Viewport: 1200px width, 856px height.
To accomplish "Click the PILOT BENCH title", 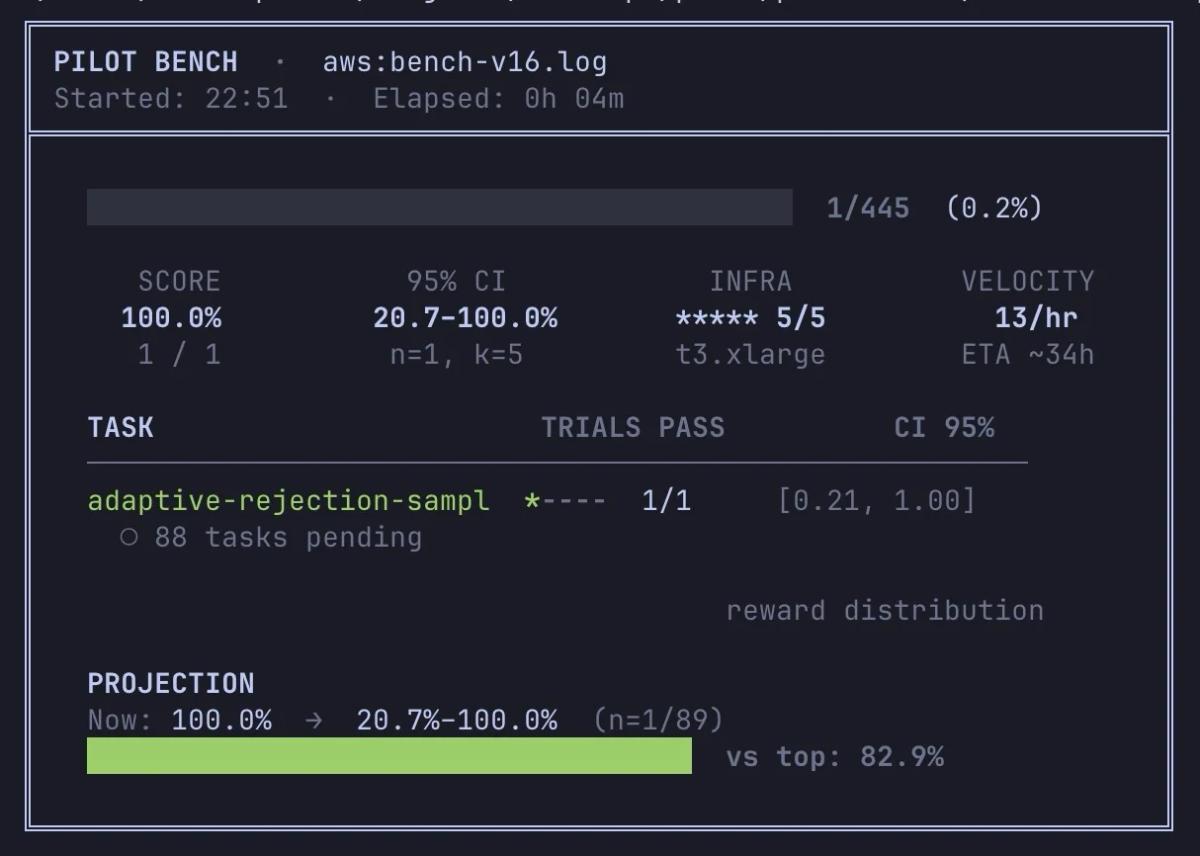I will click(x=146, y=62).
